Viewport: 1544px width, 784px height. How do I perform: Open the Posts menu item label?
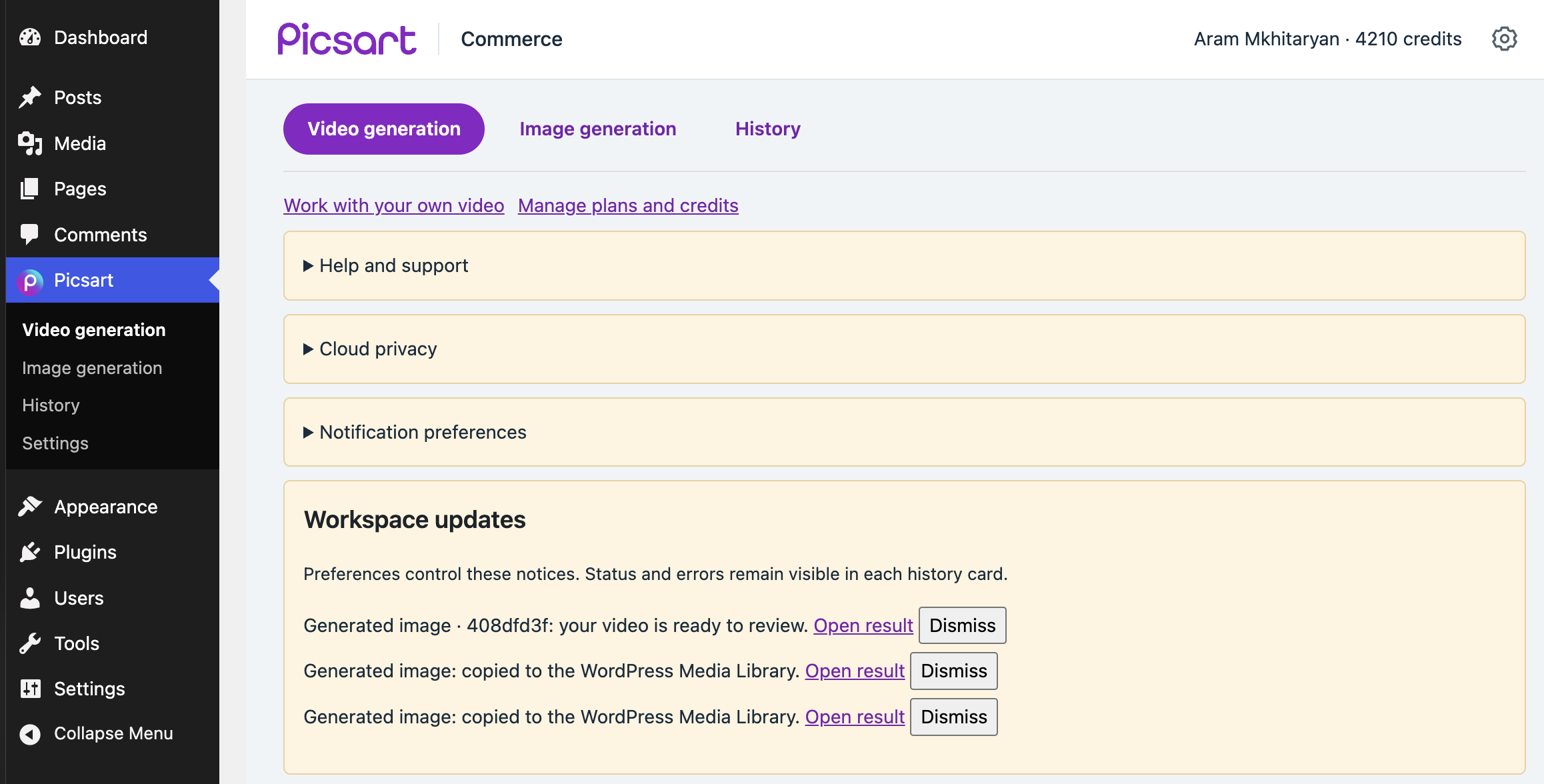78,97
